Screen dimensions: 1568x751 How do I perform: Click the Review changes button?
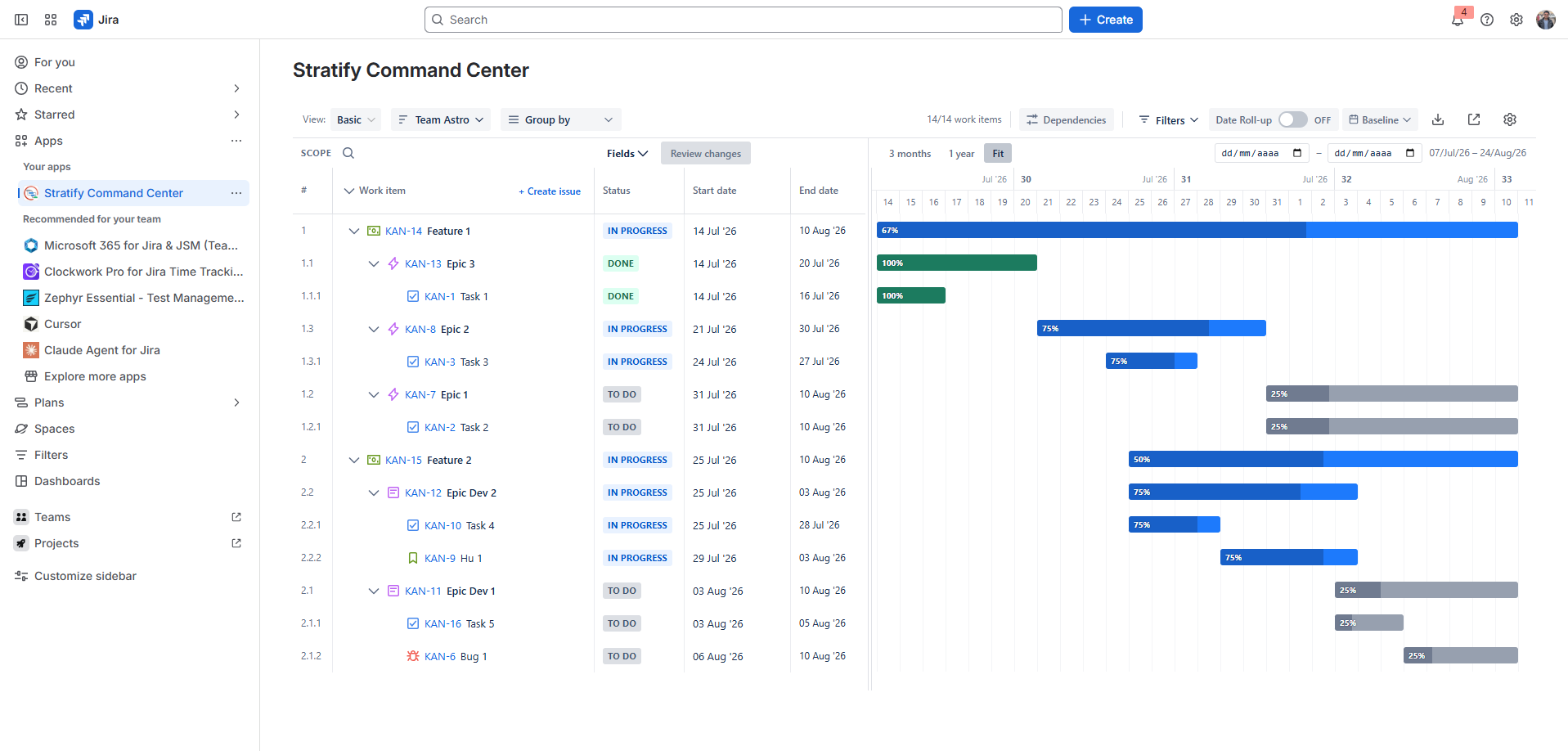point(706,153)
